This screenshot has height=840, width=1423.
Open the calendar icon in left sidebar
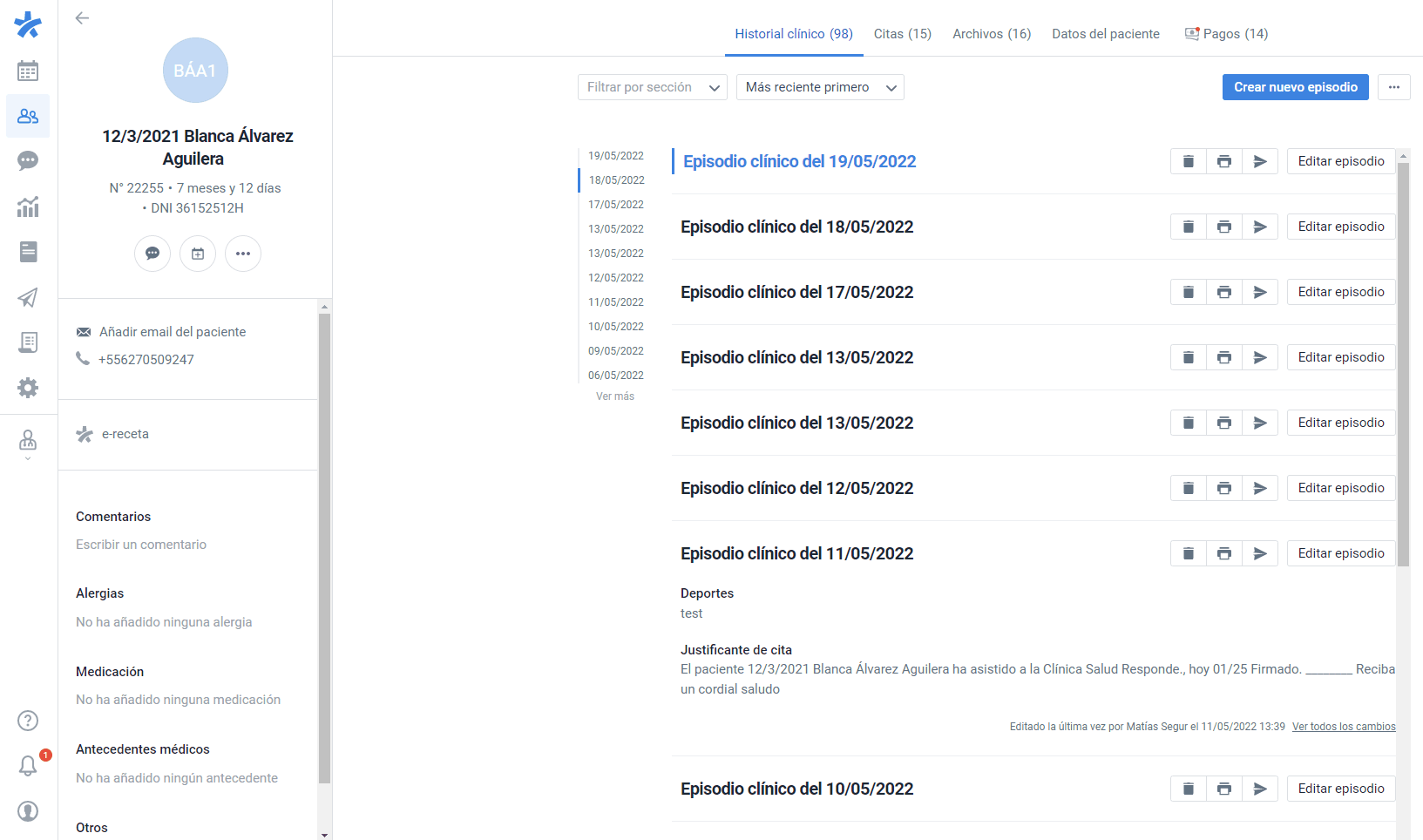[28, 71]
